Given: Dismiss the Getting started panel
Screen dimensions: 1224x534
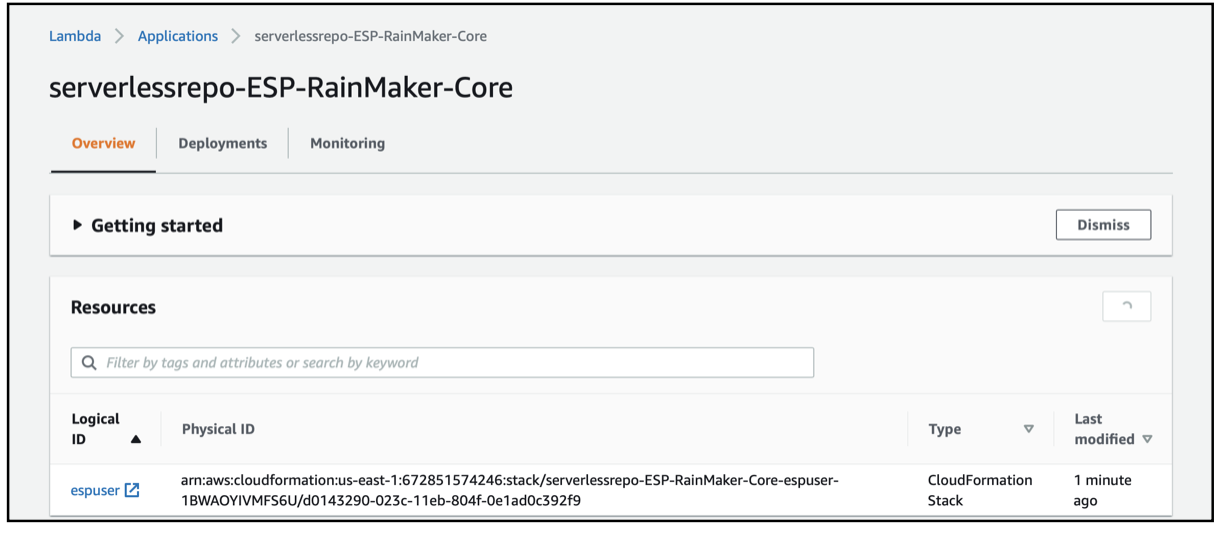Looking at the screenshot, I should [x=1103, y=225].
